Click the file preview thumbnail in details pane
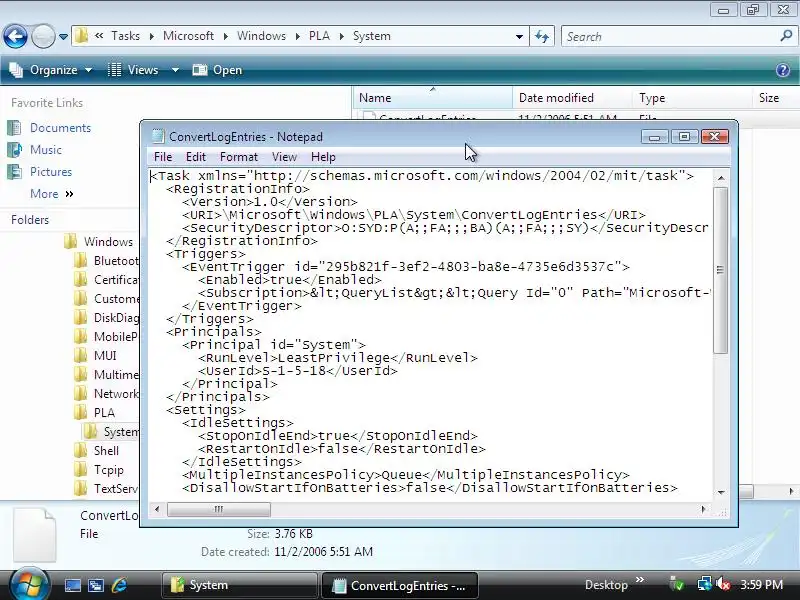Viewport: 800px width, 600px height. [35, 535]
